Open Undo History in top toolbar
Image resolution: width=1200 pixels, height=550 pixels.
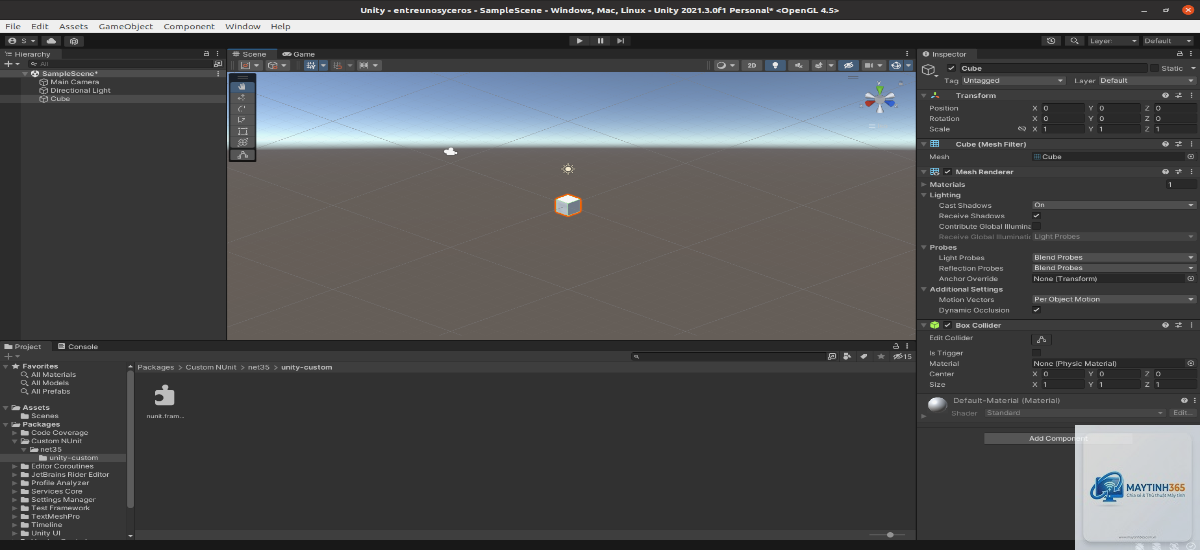pos(1051,41)
